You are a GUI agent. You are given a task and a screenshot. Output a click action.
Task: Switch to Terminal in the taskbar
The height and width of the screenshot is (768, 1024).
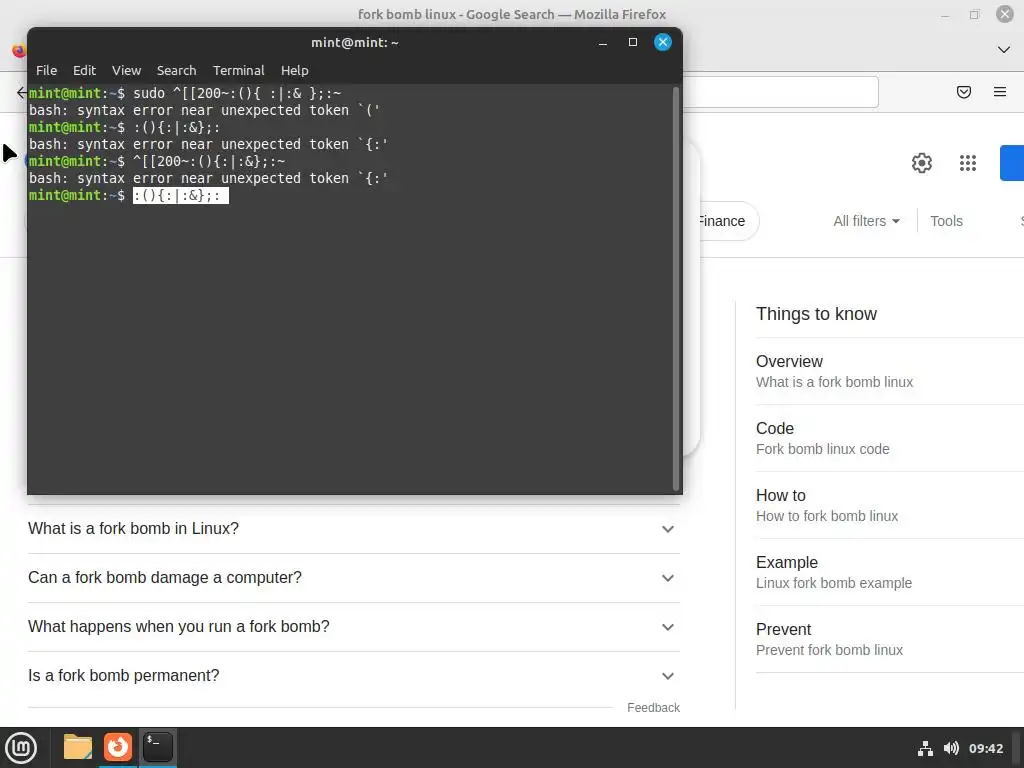point(157,747)
